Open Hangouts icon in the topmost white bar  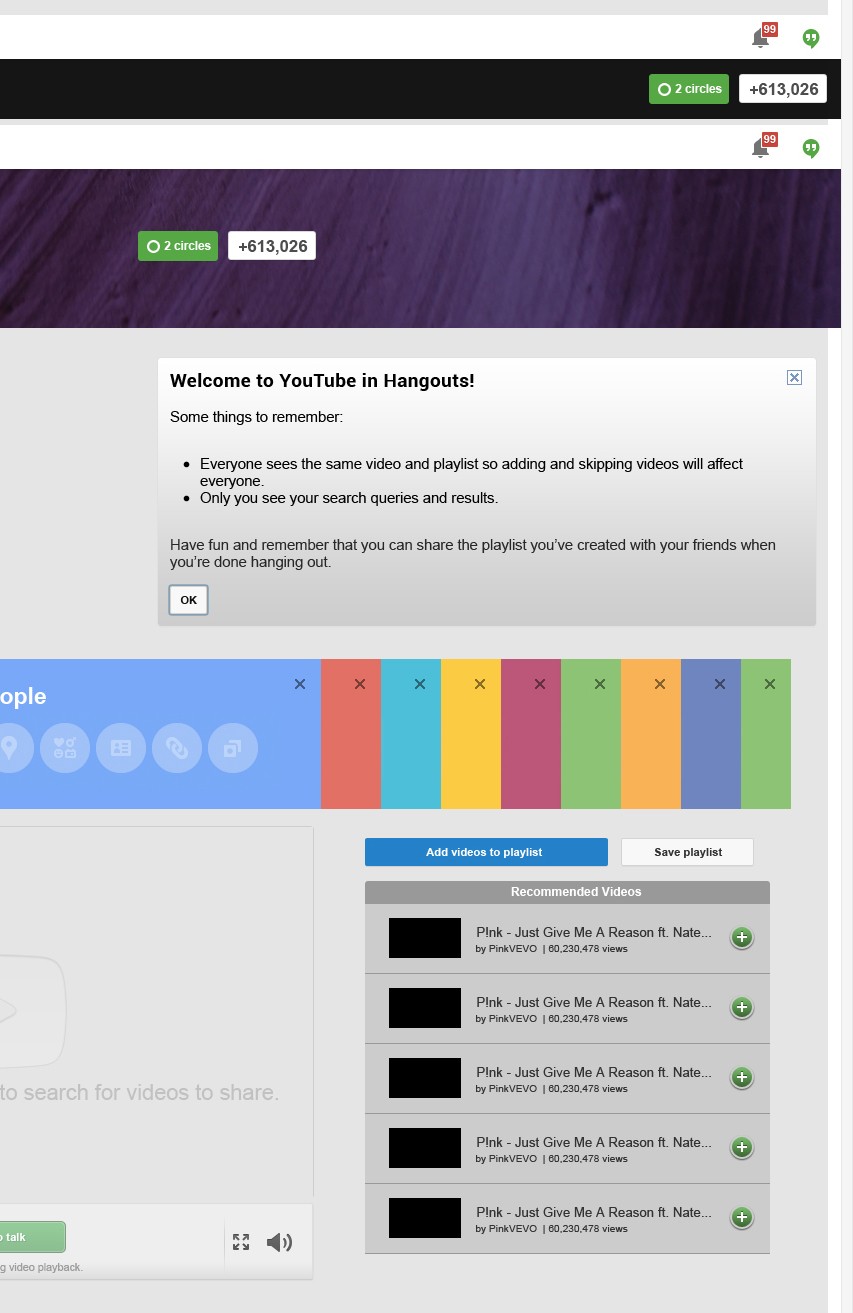point(811,38)
